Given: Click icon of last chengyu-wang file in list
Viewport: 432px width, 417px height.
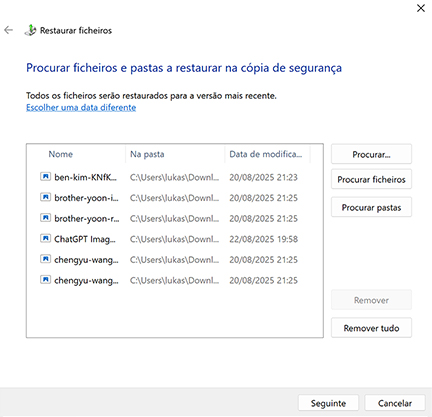Looking at the screenshot, I should [x=45, y=280].
